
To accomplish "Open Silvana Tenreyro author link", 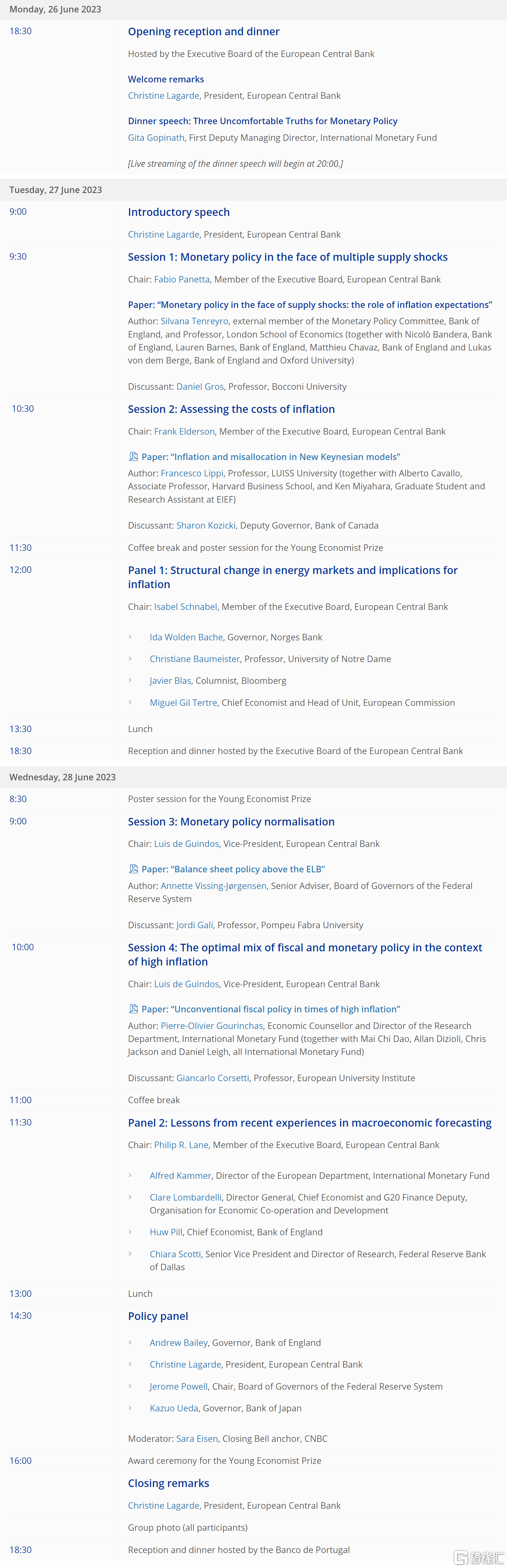I will point(194,321).
